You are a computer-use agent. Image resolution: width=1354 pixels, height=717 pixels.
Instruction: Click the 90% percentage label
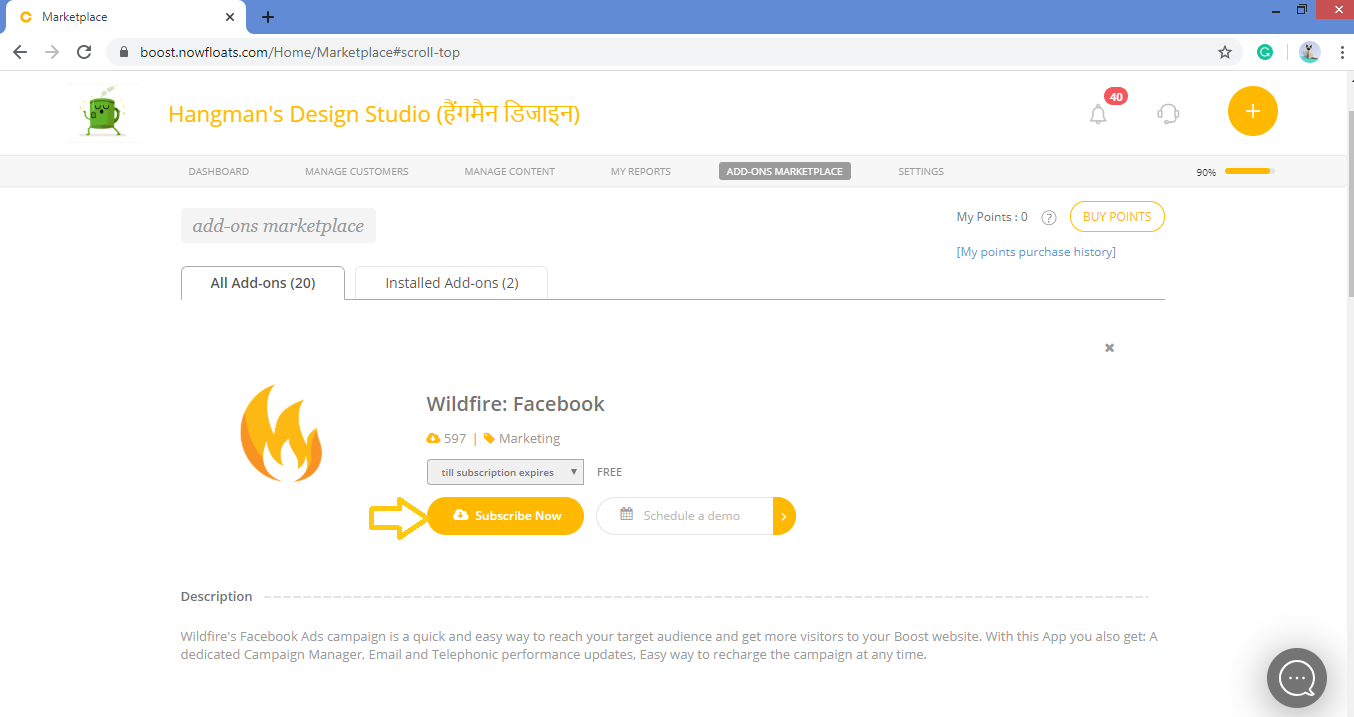click(1206, 173)
